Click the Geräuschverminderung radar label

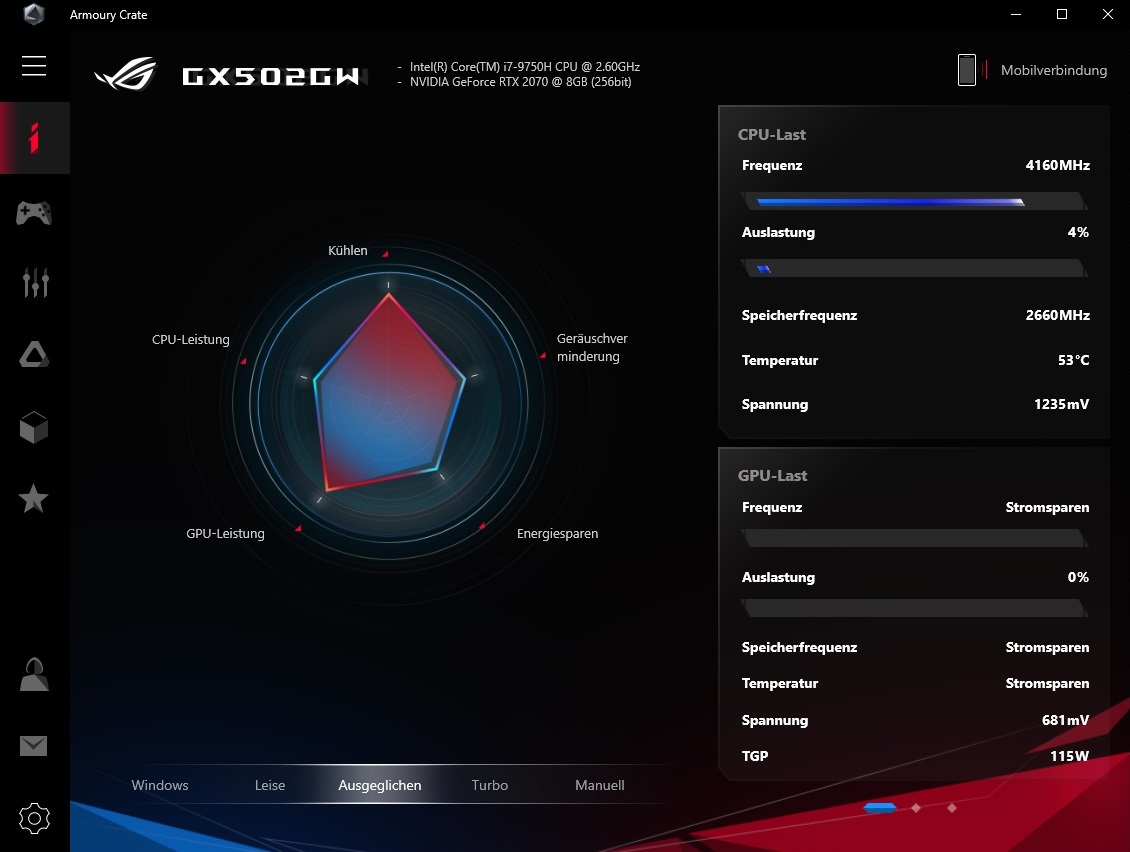click(592, 347)
